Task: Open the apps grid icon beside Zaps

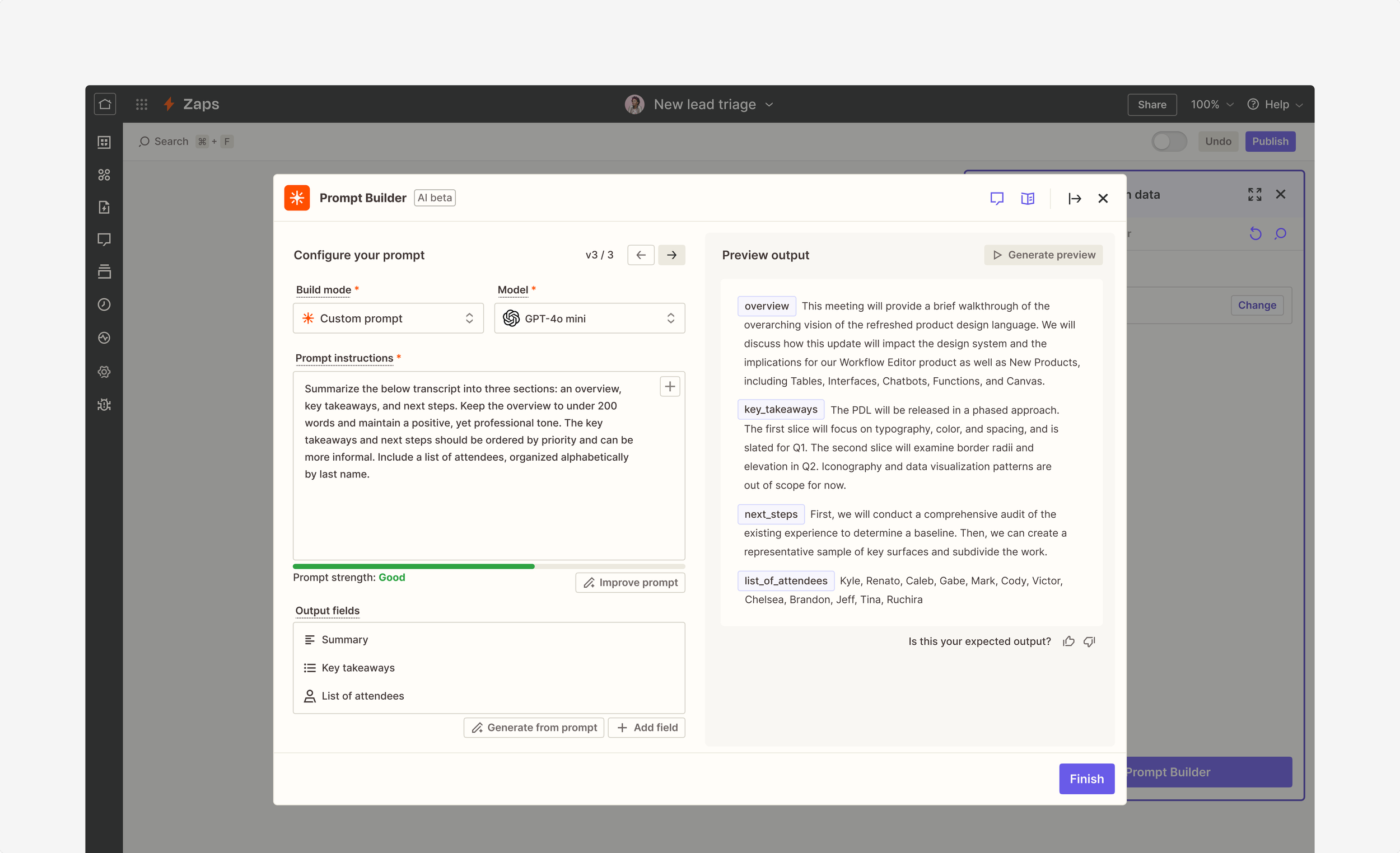Action: [142, 104]
